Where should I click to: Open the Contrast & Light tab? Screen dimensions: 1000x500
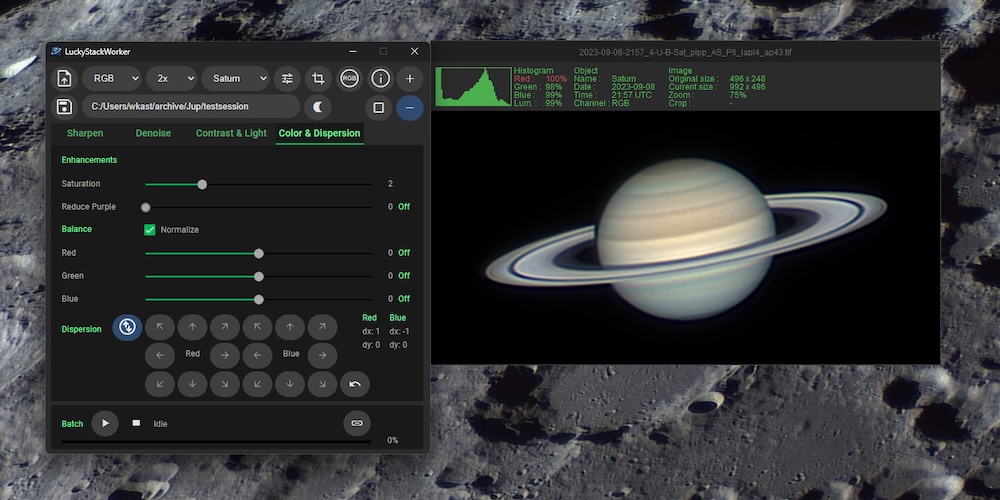tap(231, 133)
